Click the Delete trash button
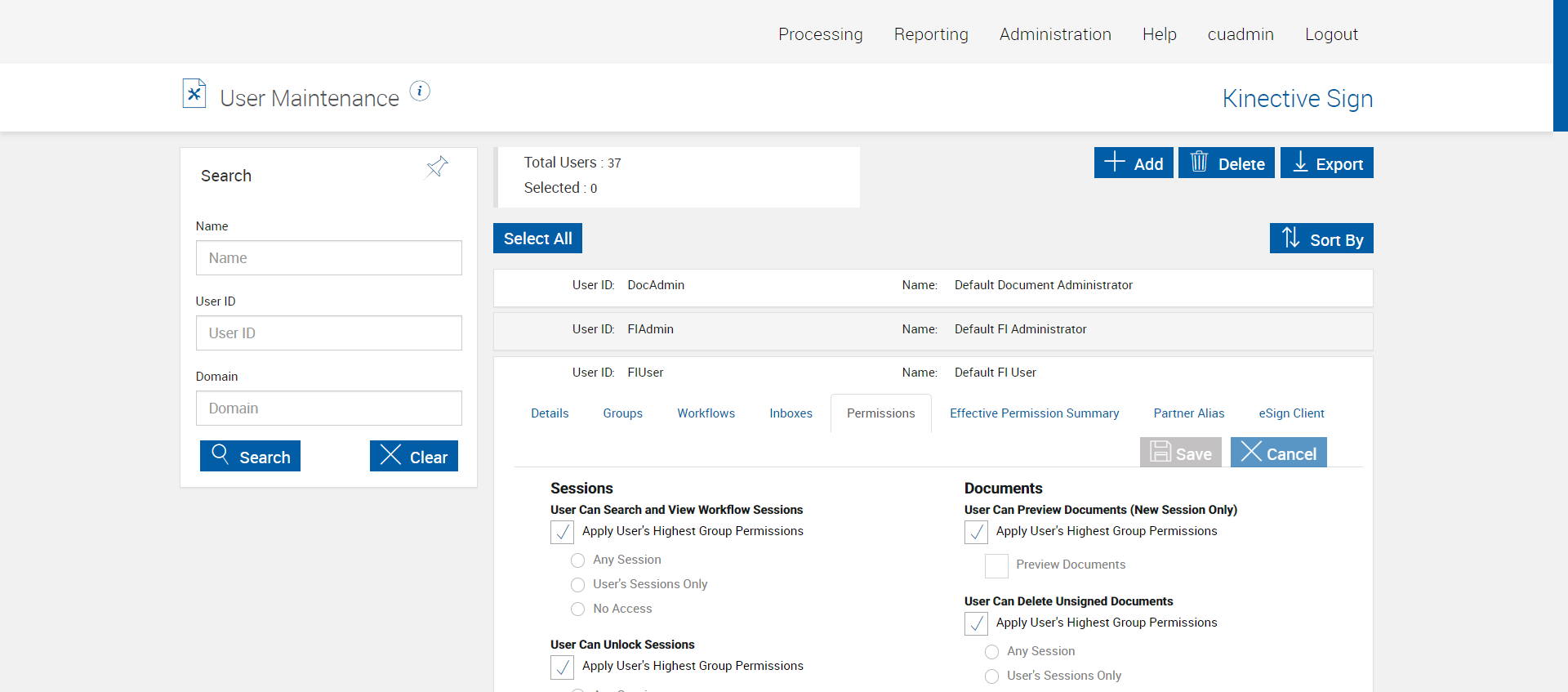 click(1226, 163)
